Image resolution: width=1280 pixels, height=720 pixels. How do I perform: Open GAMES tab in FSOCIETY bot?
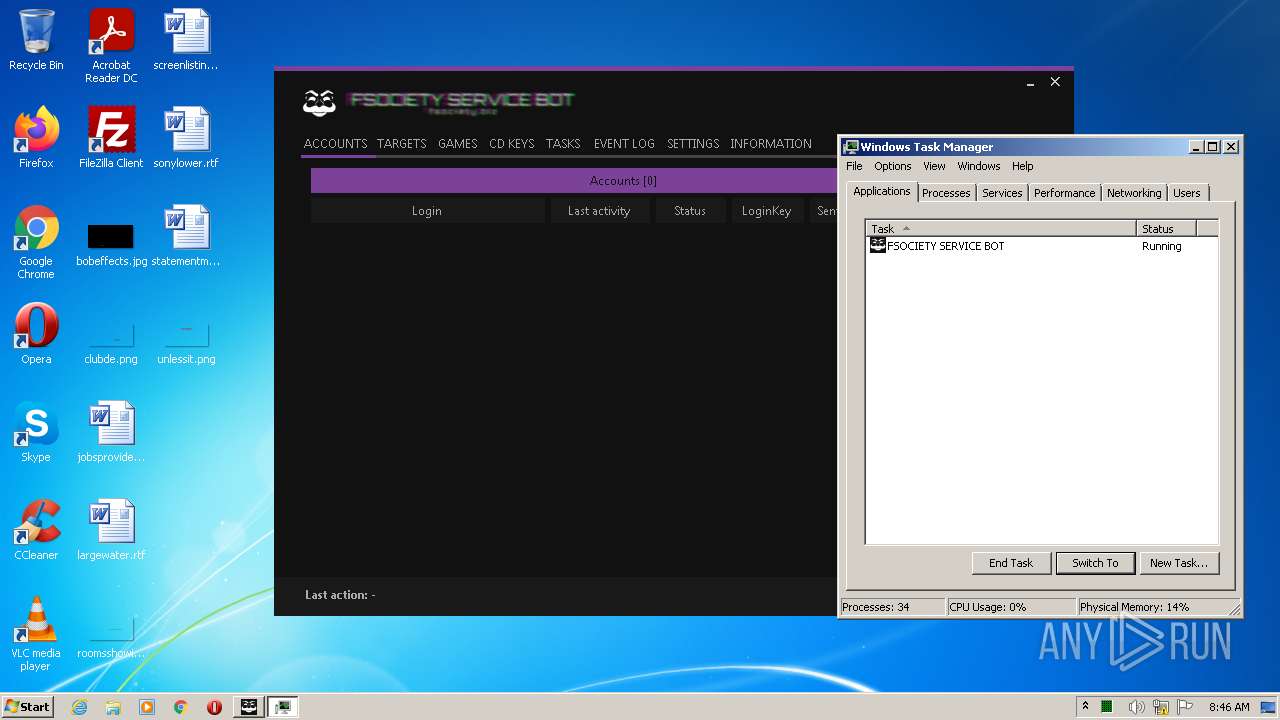coord(458,144)
